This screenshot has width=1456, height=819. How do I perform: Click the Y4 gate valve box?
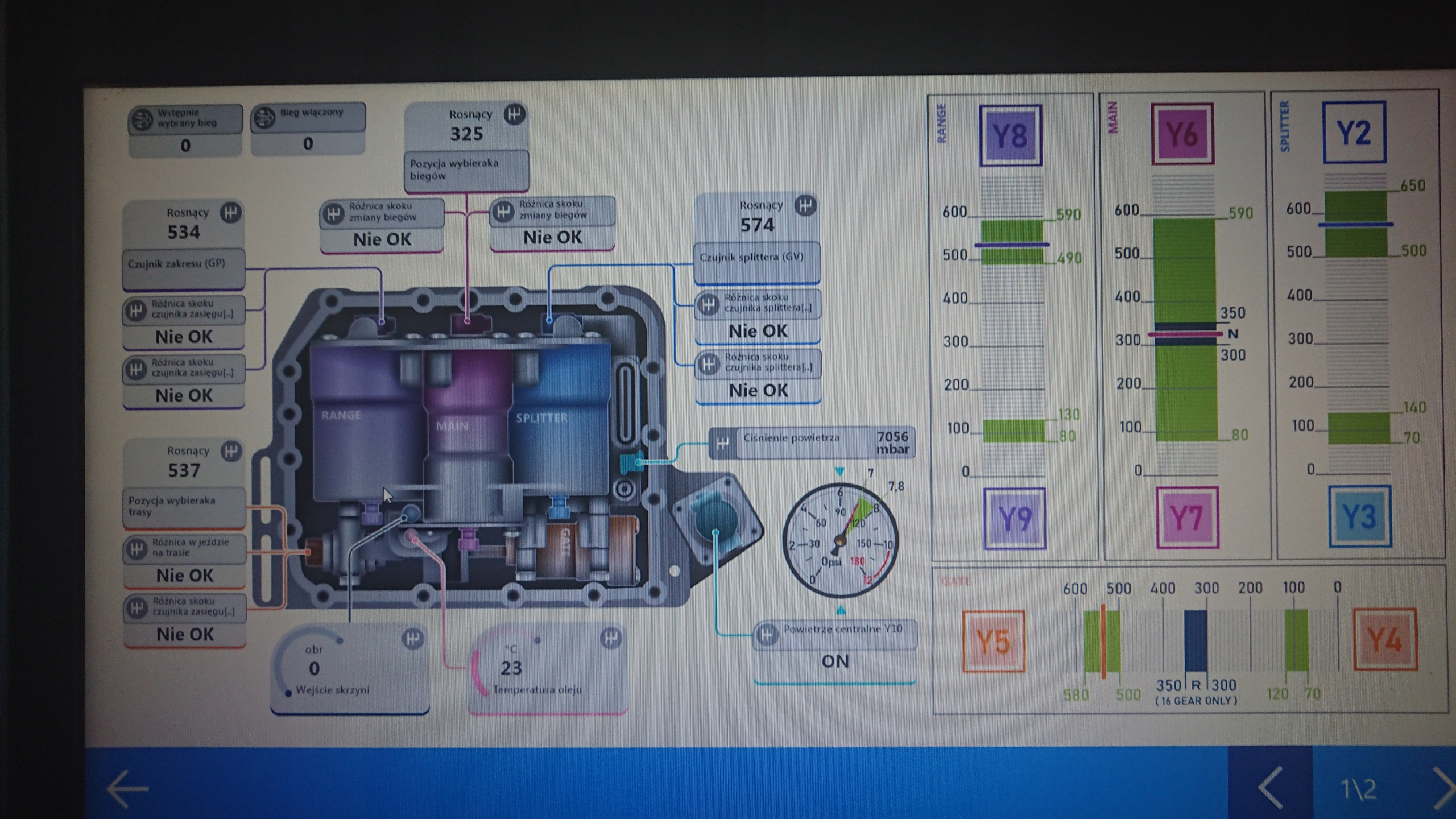click(1384, 639)
